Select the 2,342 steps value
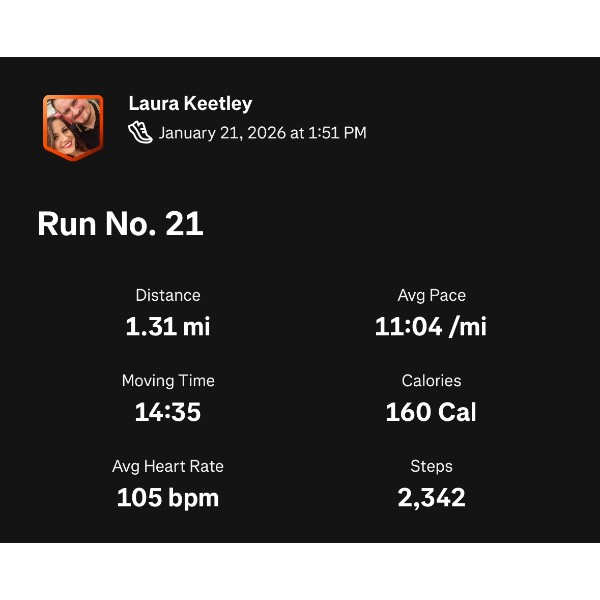Image resolution: width=600 pixels, height=600 pixels. [431, 497]
